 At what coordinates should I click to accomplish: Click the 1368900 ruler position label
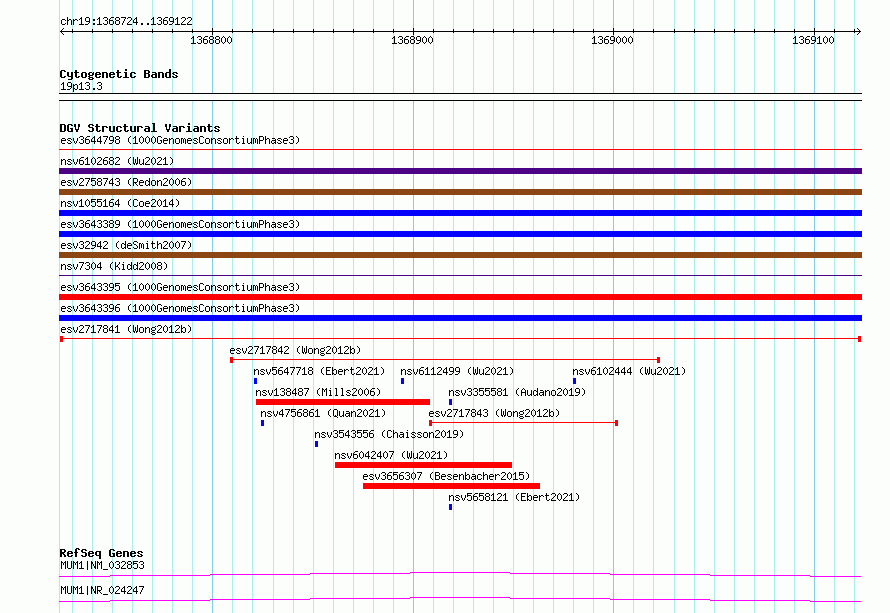click(x=412, y=40)
